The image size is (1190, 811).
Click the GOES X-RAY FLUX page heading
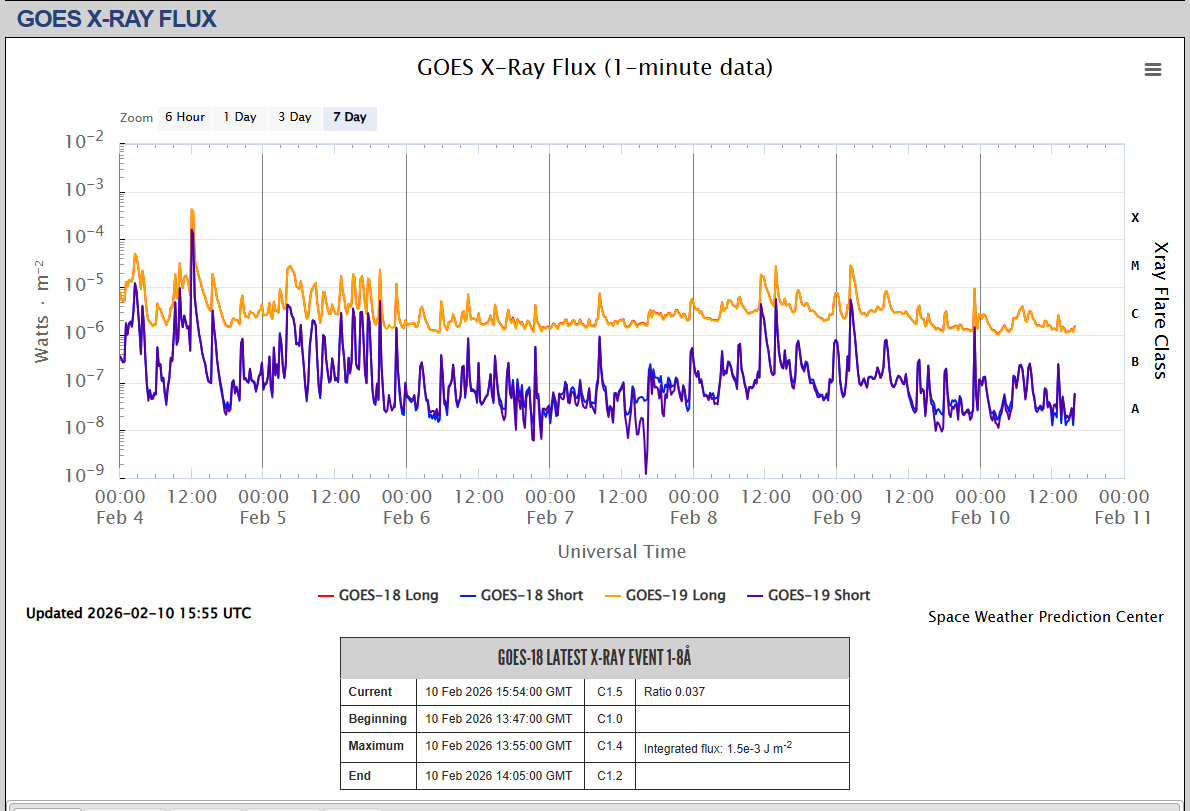click(117, 18)
